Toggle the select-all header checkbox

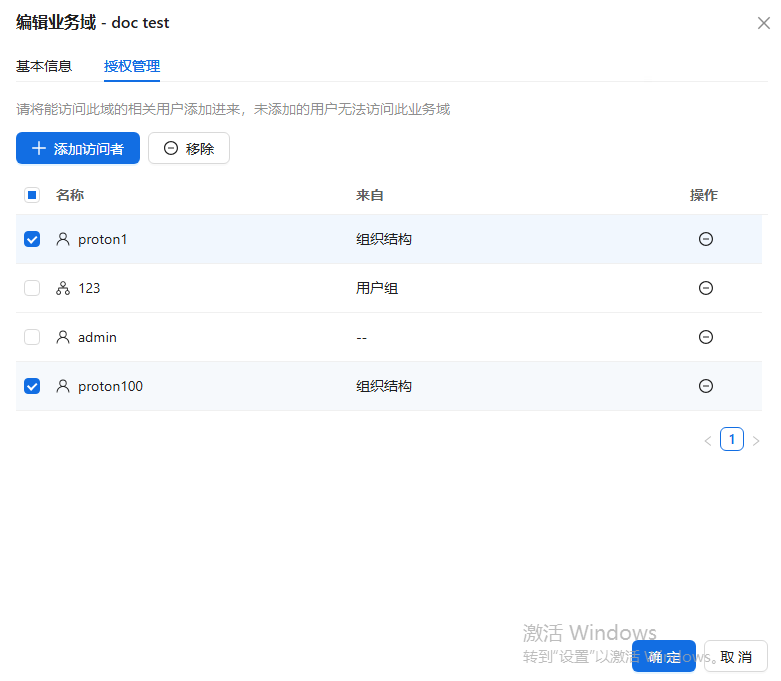click(32, 195)
